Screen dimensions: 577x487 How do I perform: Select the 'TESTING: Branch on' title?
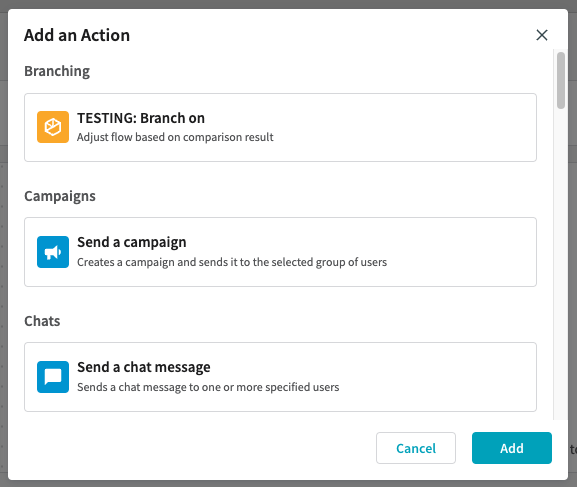(x=141, y=118)
